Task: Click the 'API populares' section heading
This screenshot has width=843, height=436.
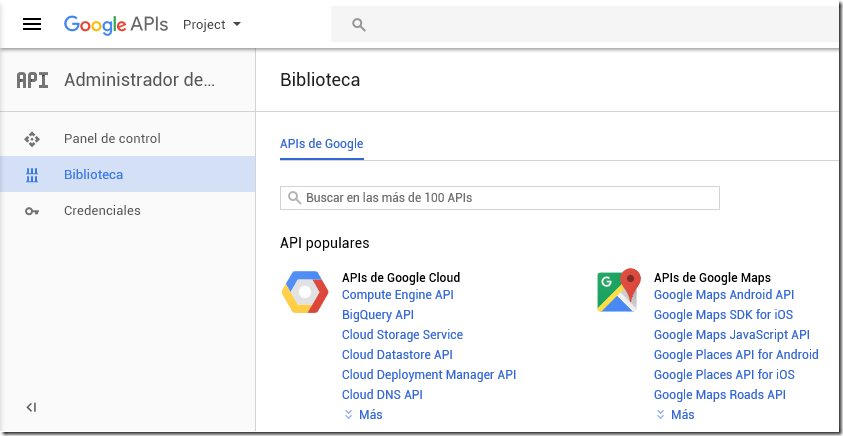Action: click(x=325, y=243)
